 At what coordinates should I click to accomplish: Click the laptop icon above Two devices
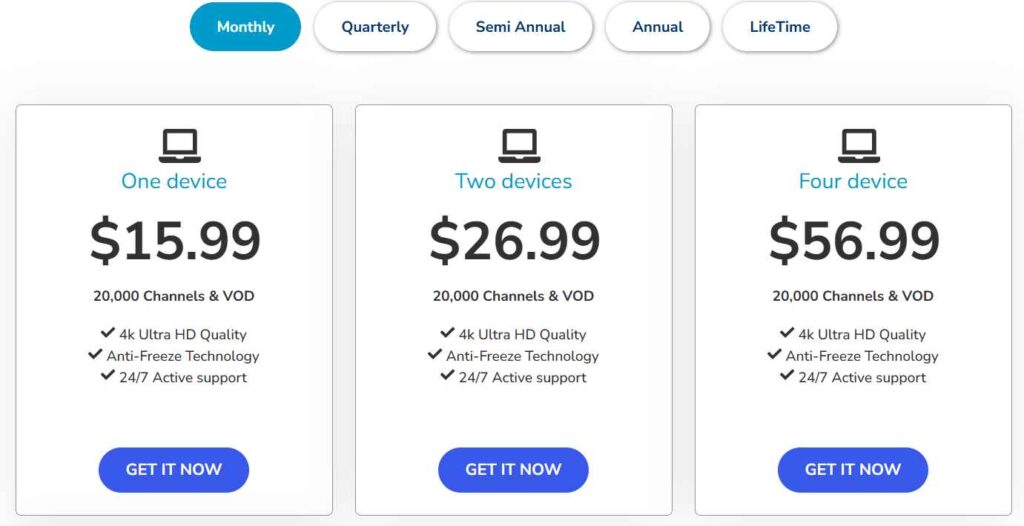(519, 146)
